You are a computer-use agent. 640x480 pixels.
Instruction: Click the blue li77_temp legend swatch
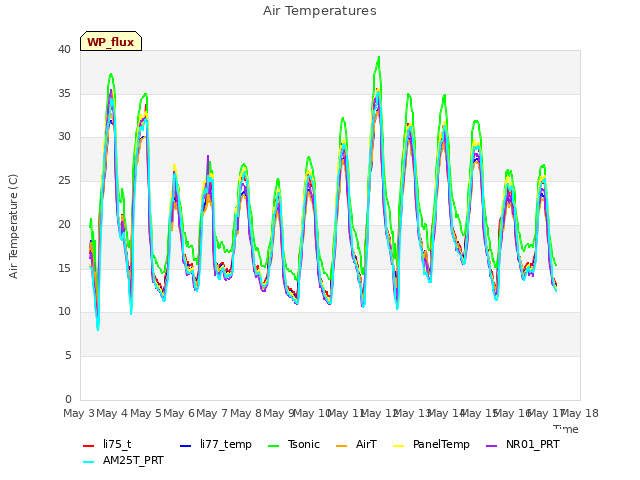(186, 446)
